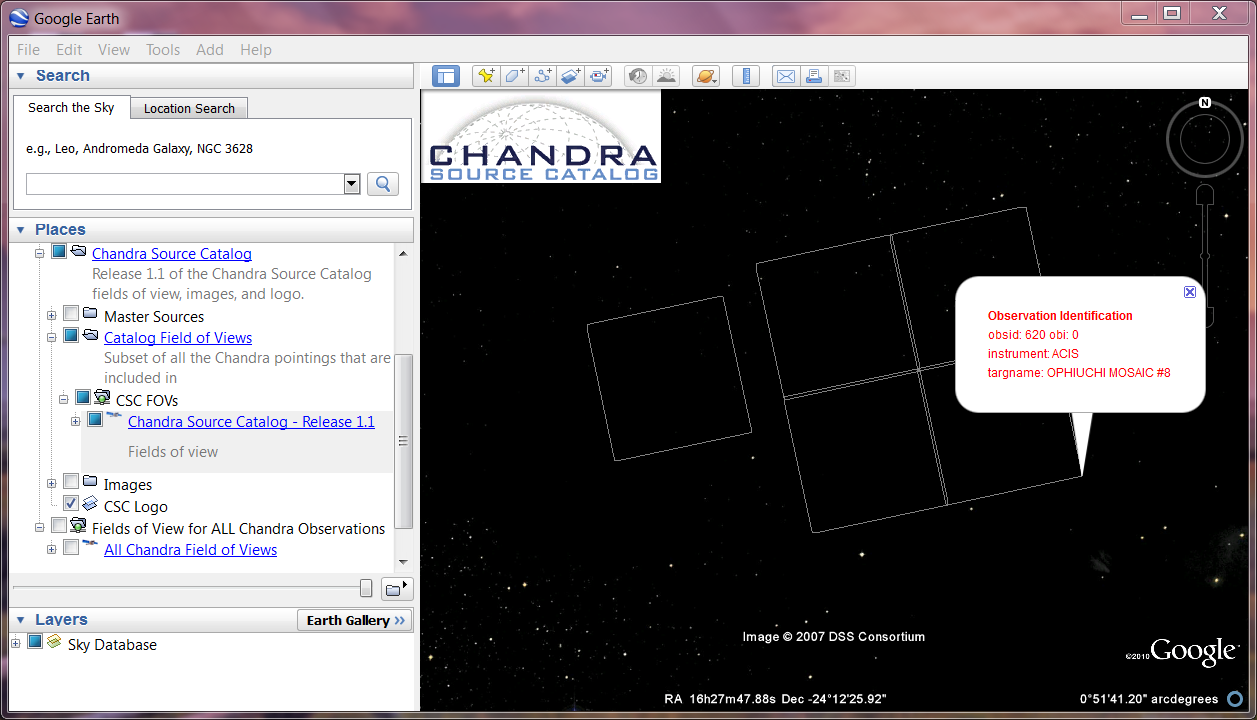This screenshot has width=1257, height=720.
Task: Click the Places opacity slider handle
Action: [x=366, y=588]
